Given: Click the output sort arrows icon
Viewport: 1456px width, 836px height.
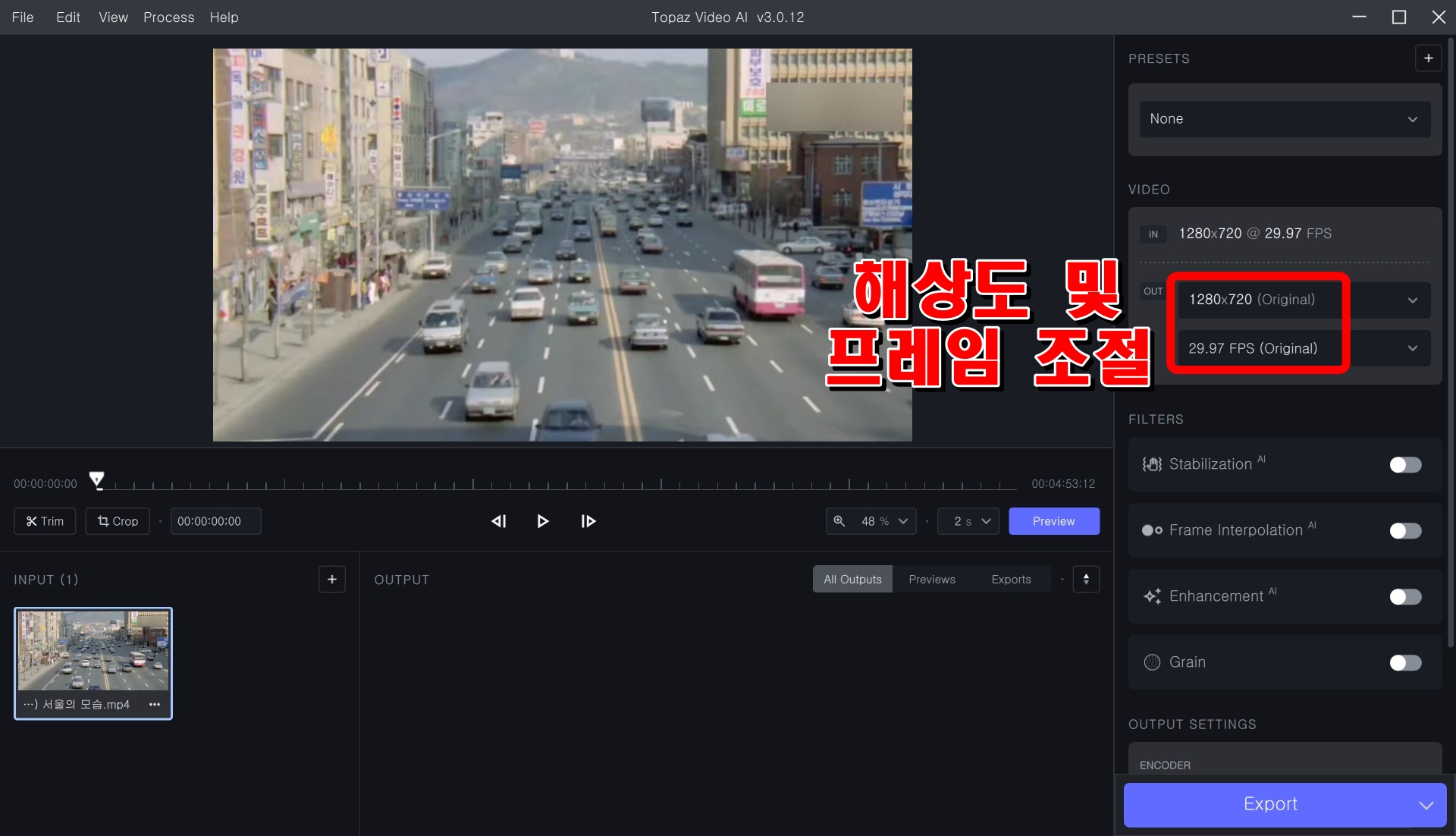Looking at the screenshot, I should pos(1086,580).
